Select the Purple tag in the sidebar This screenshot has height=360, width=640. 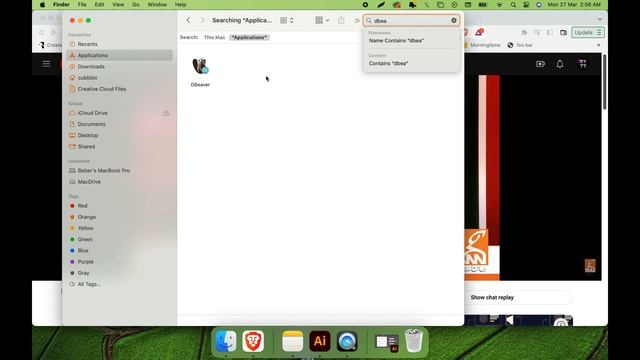click(119, 262)
